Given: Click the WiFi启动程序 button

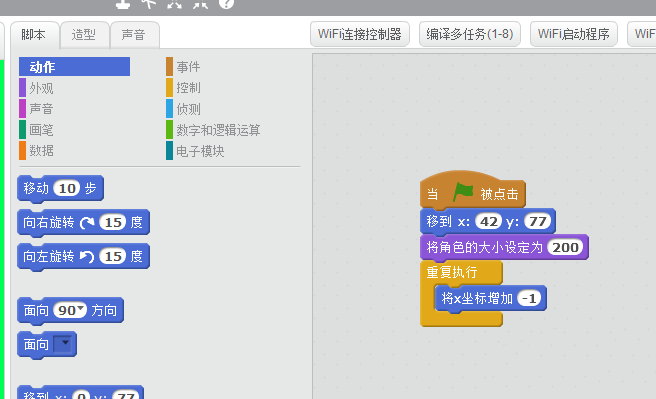Looking at the screenshot, I should point(574,34).
